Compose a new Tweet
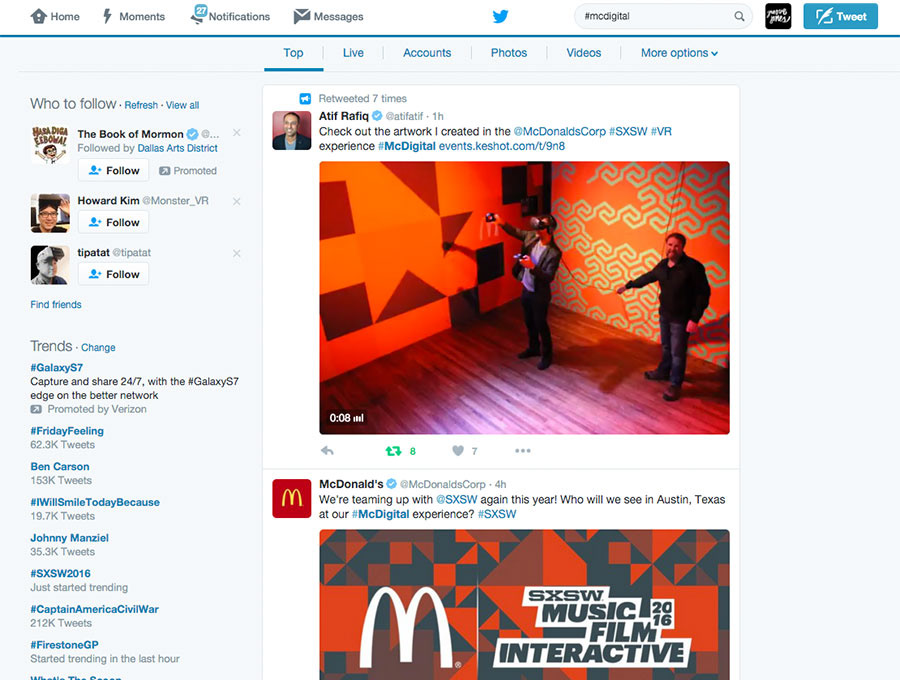This screenshot has width=900, height=680. (x=840, y=16)
